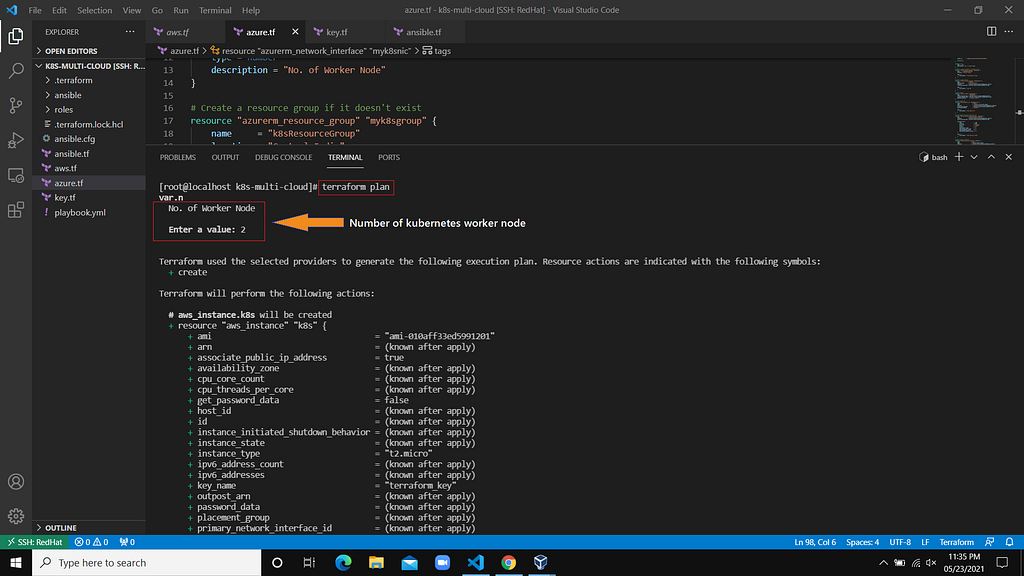Switch to the Ports panel tab
This screenshot has height=576, width=1024.
(x=389, y=157)
